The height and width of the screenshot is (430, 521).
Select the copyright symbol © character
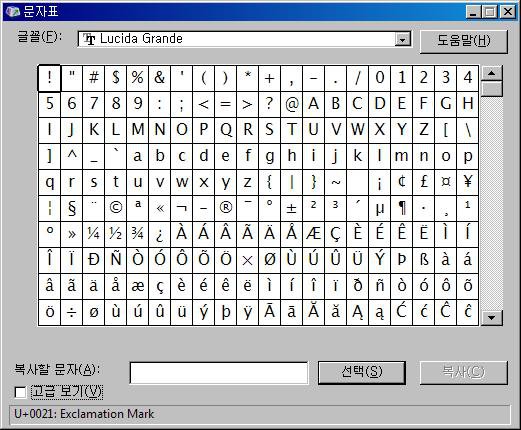pos(116,208)
